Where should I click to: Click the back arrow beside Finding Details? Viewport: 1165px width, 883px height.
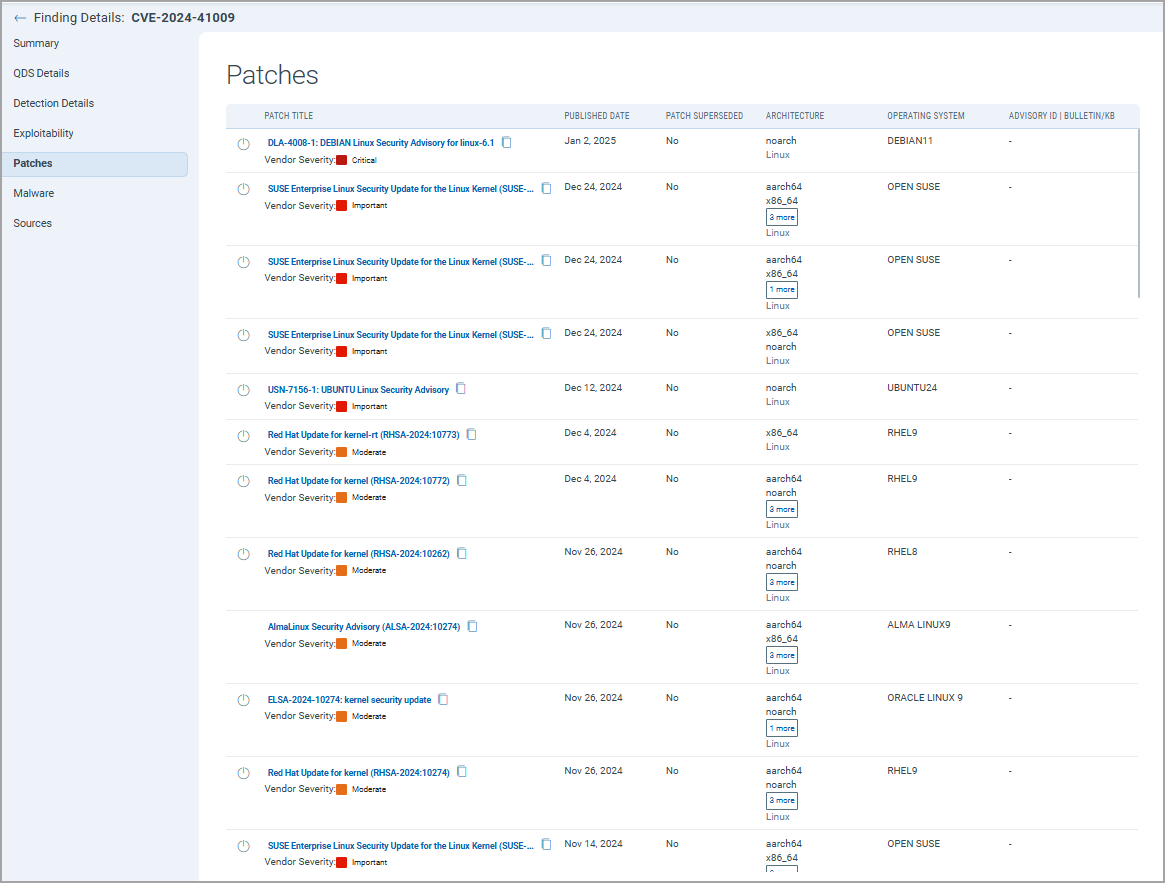(20, 18)
